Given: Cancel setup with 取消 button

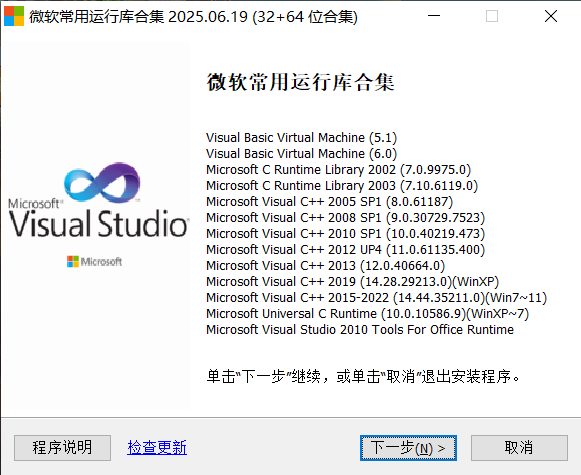Looking at the screenshot, I should [x=519, y=448].
